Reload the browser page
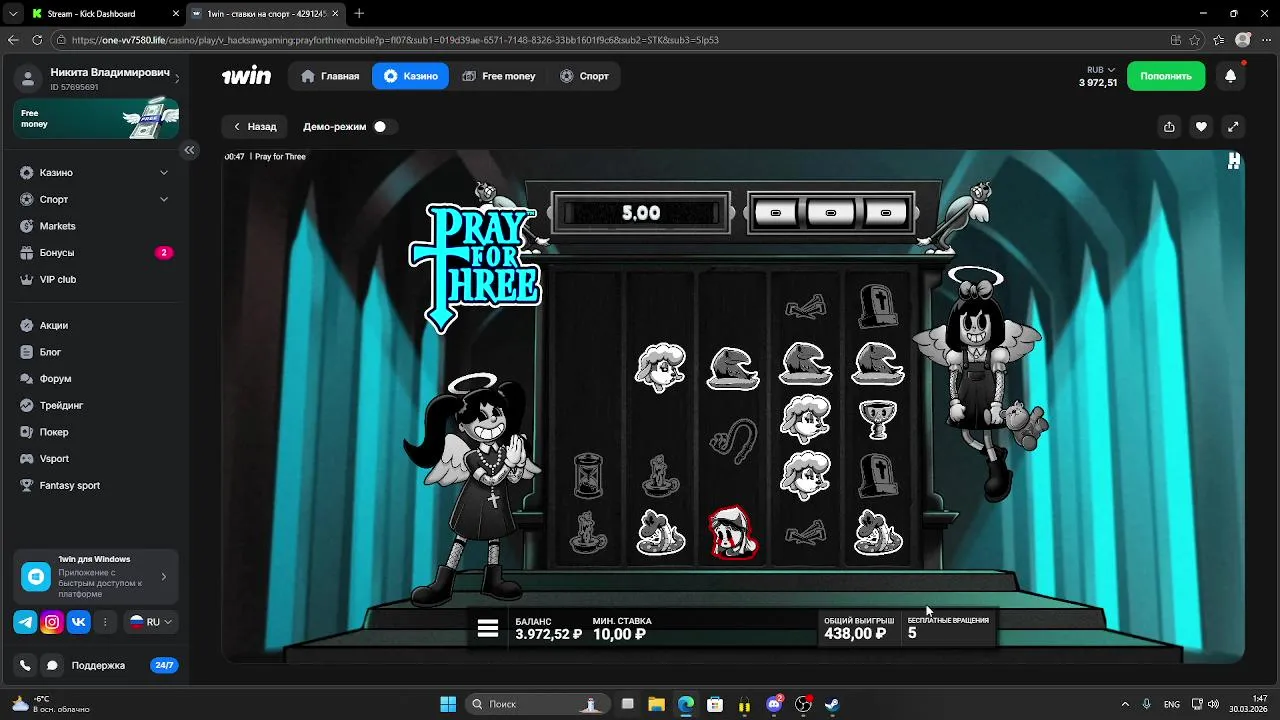The height and width of the screenshot is (720, 1280). pos(37,40)
